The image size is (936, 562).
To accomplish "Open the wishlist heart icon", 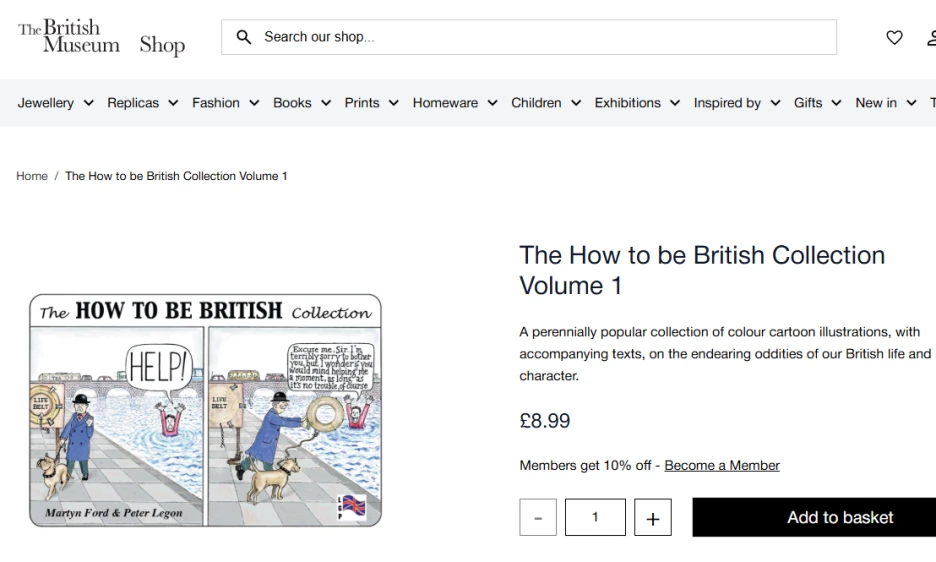I will pyautogui.click(x=894, y=37).
